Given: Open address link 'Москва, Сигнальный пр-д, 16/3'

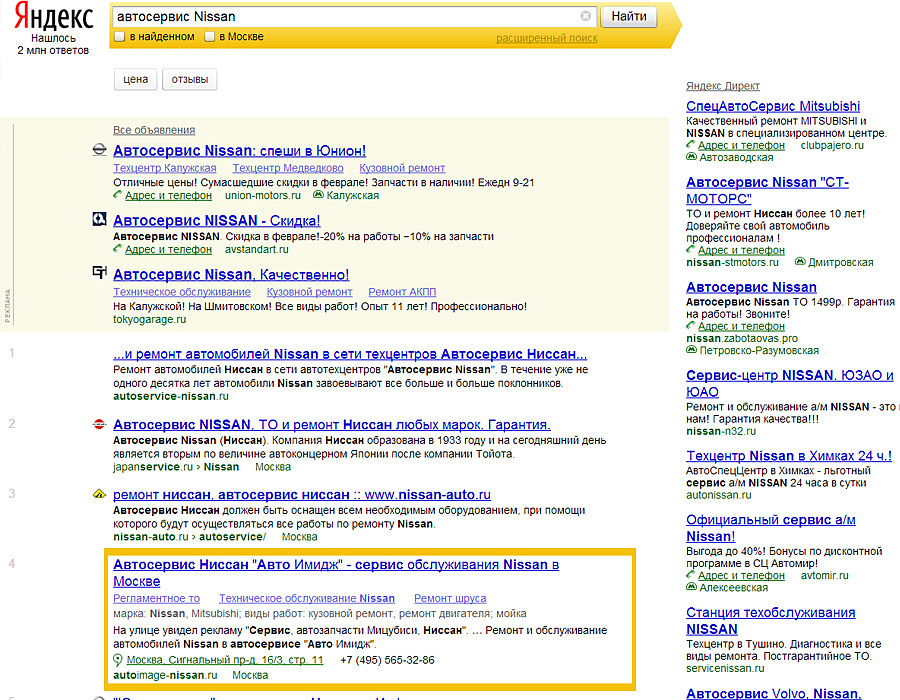Looking at the screenshot, I should tap(224, 660).
